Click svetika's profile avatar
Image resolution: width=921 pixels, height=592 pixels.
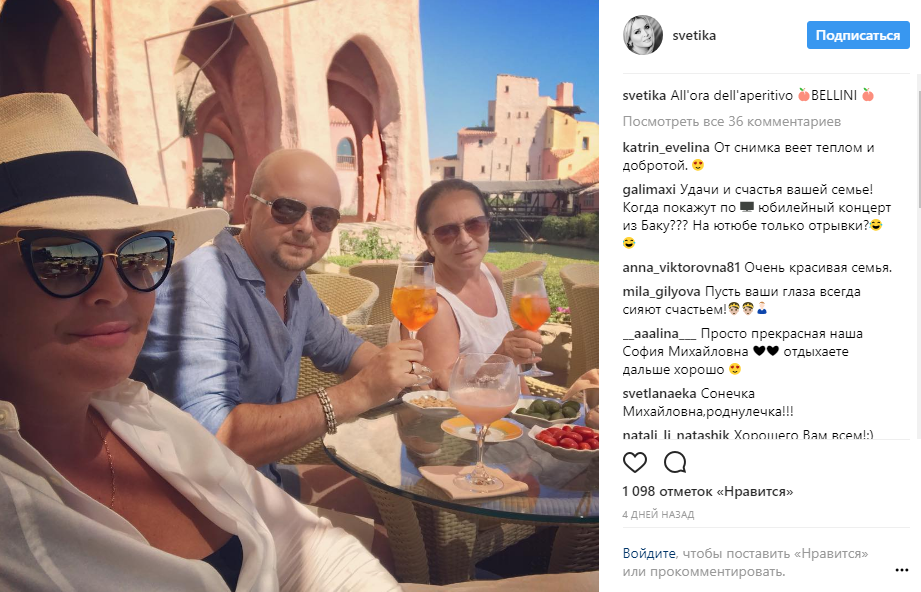[x=643, y=35]
